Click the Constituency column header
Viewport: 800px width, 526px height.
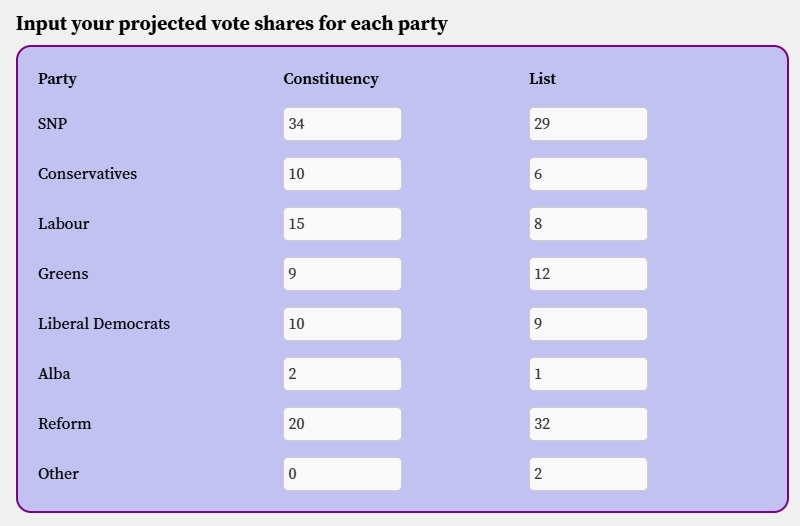(x=331, y=79)
